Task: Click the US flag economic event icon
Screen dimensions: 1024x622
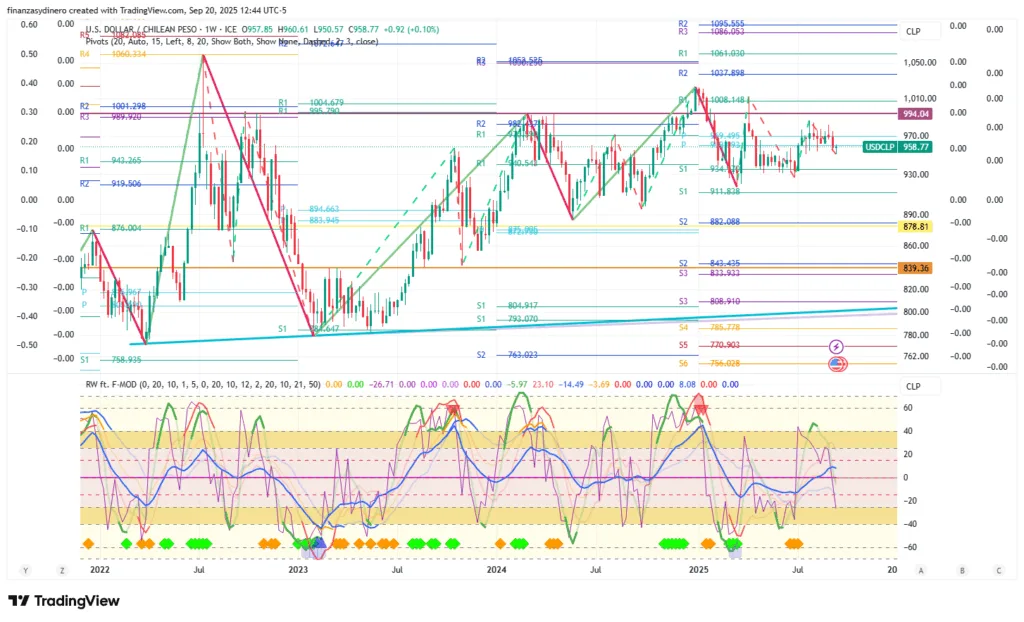Action: (837, 365)
